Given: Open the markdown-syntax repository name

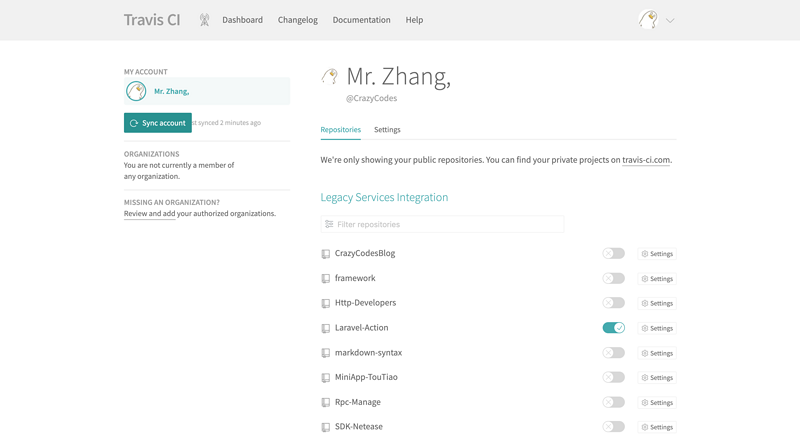Looking at the screenshot, I should (368, 352).
